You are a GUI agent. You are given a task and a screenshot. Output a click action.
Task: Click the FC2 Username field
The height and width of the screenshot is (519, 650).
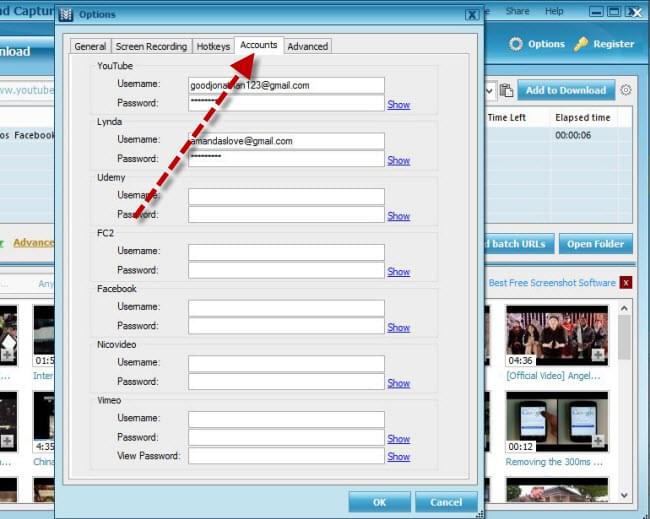click(x=286, y=252)
